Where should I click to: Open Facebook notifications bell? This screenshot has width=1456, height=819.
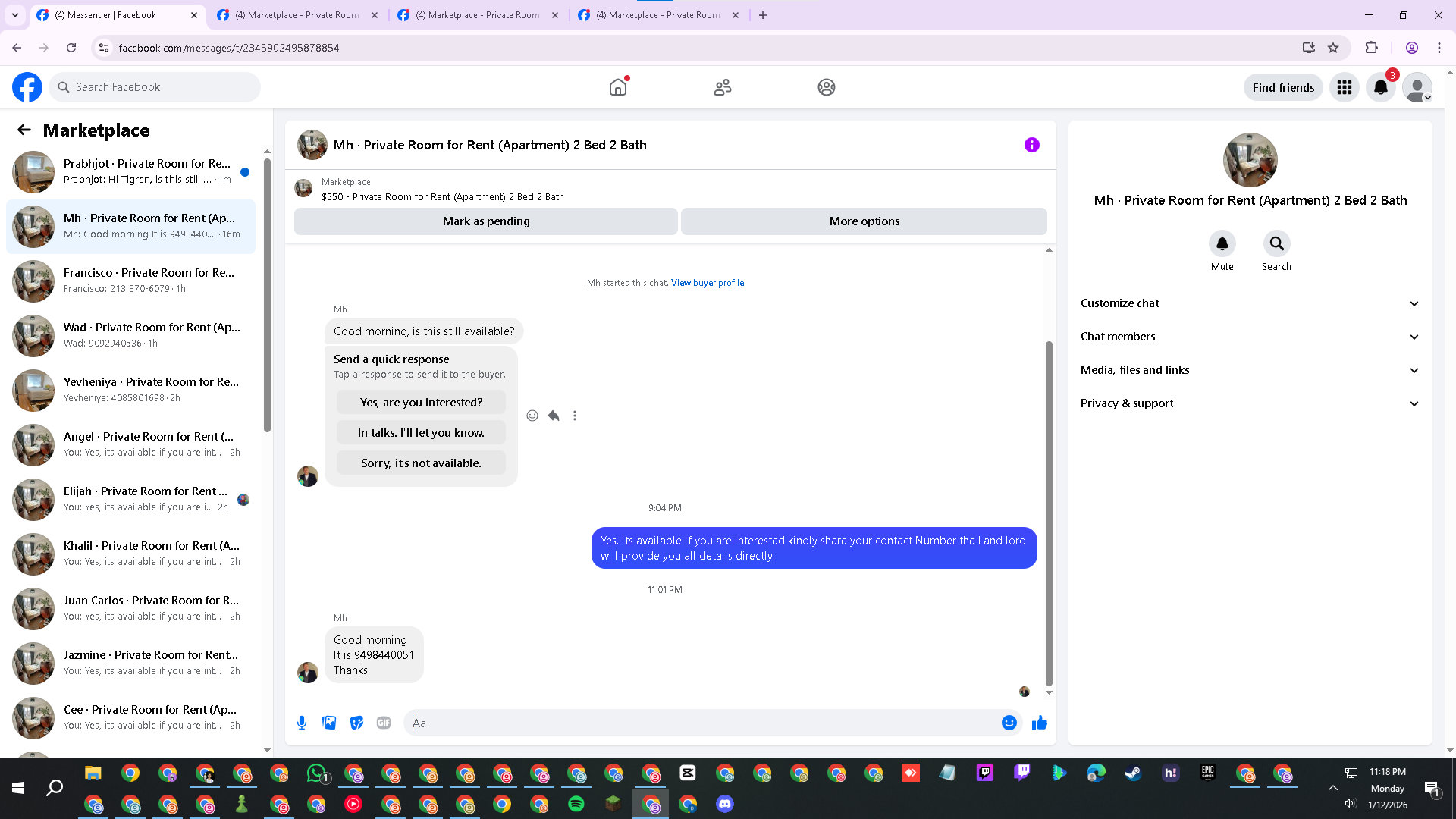pyautogui.click(x=1380, y=87)
